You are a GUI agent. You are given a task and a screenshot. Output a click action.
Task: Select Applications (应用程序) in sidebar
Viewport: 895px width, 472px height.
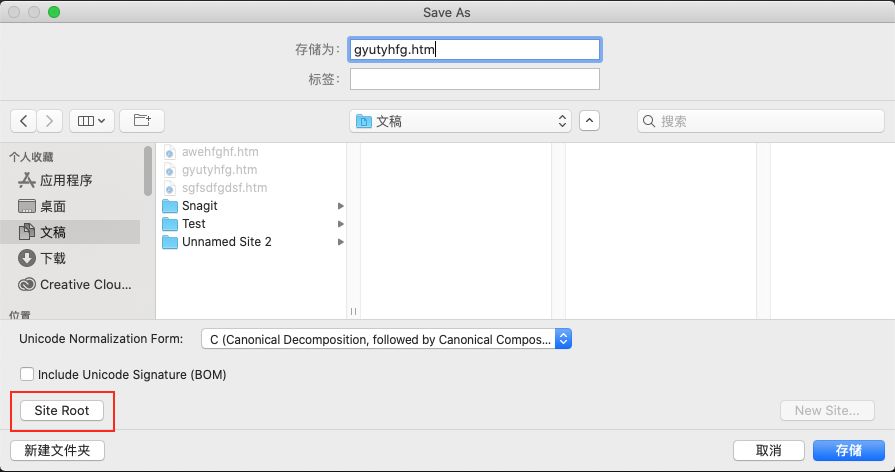coord(66,181)
